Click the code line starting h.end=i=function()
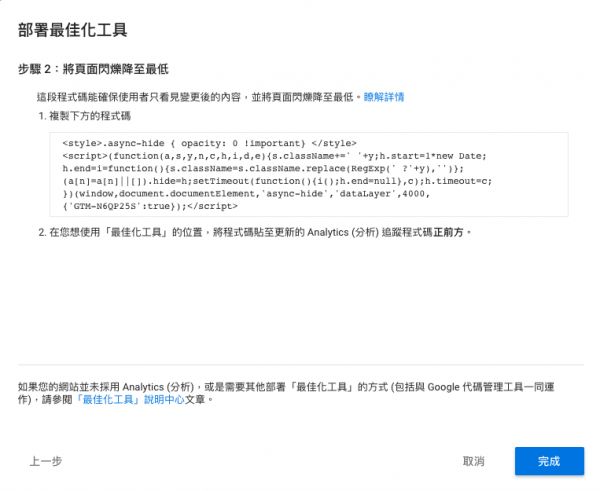600x491 pixels. (263, 169)
